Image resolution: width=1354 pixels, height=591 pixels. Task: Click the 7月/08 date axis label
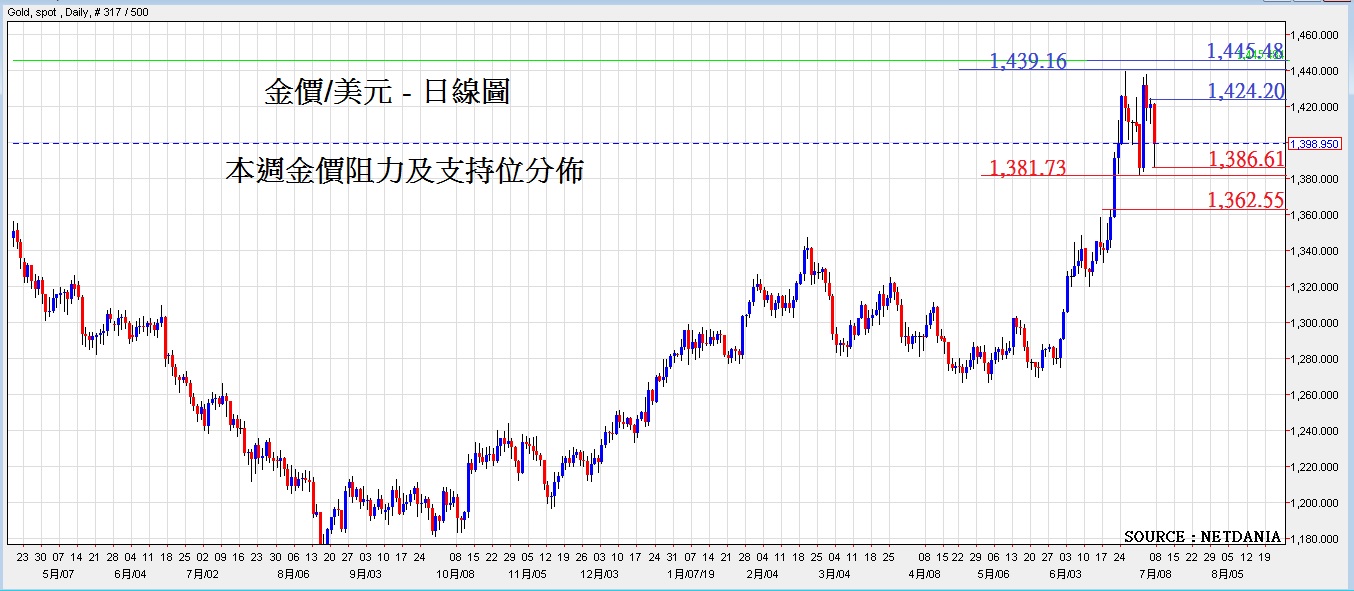pos(1155,574)
